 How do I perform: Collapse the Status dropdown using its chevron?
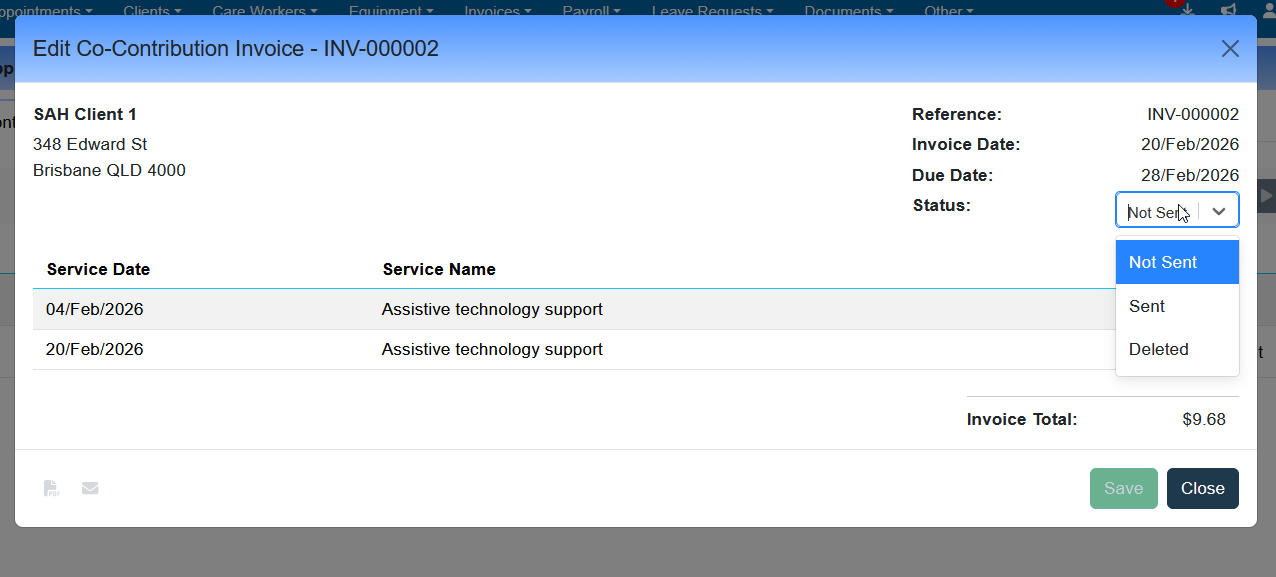tap(1218, 211)
